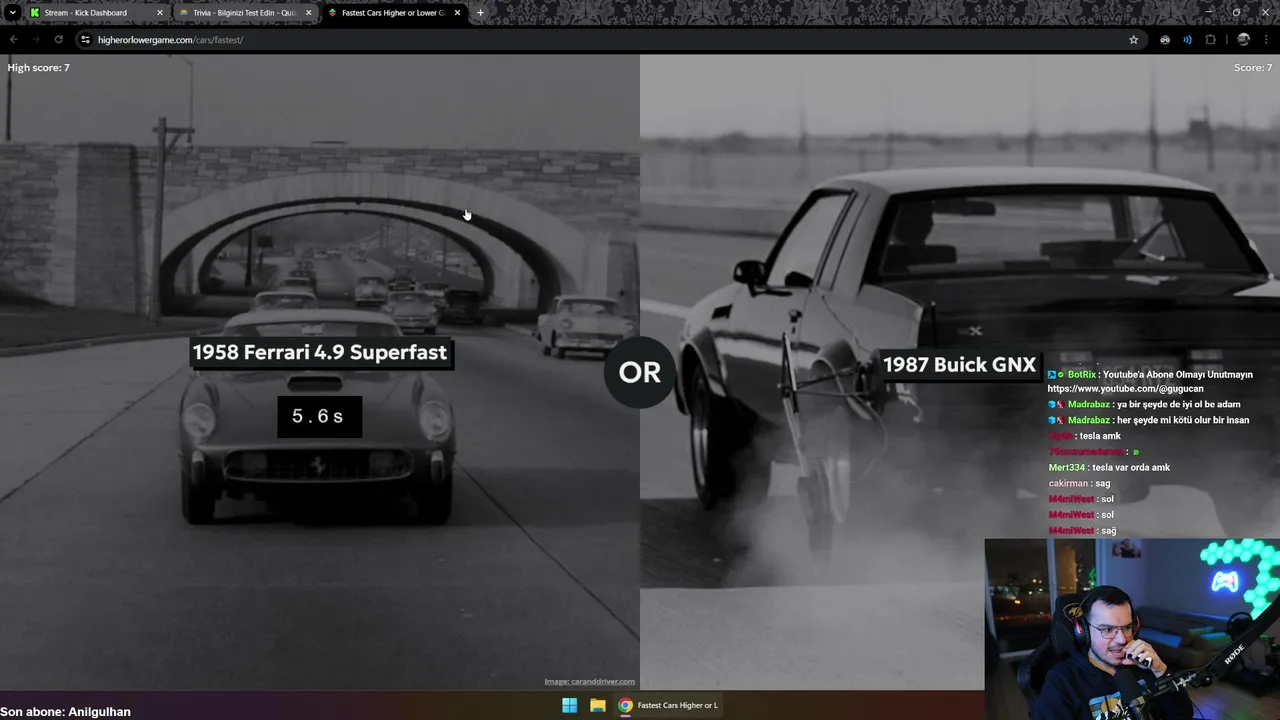Click the OR circle between cars
Viewport: 1280px width, 720px height.
click(x=640, y=372)
